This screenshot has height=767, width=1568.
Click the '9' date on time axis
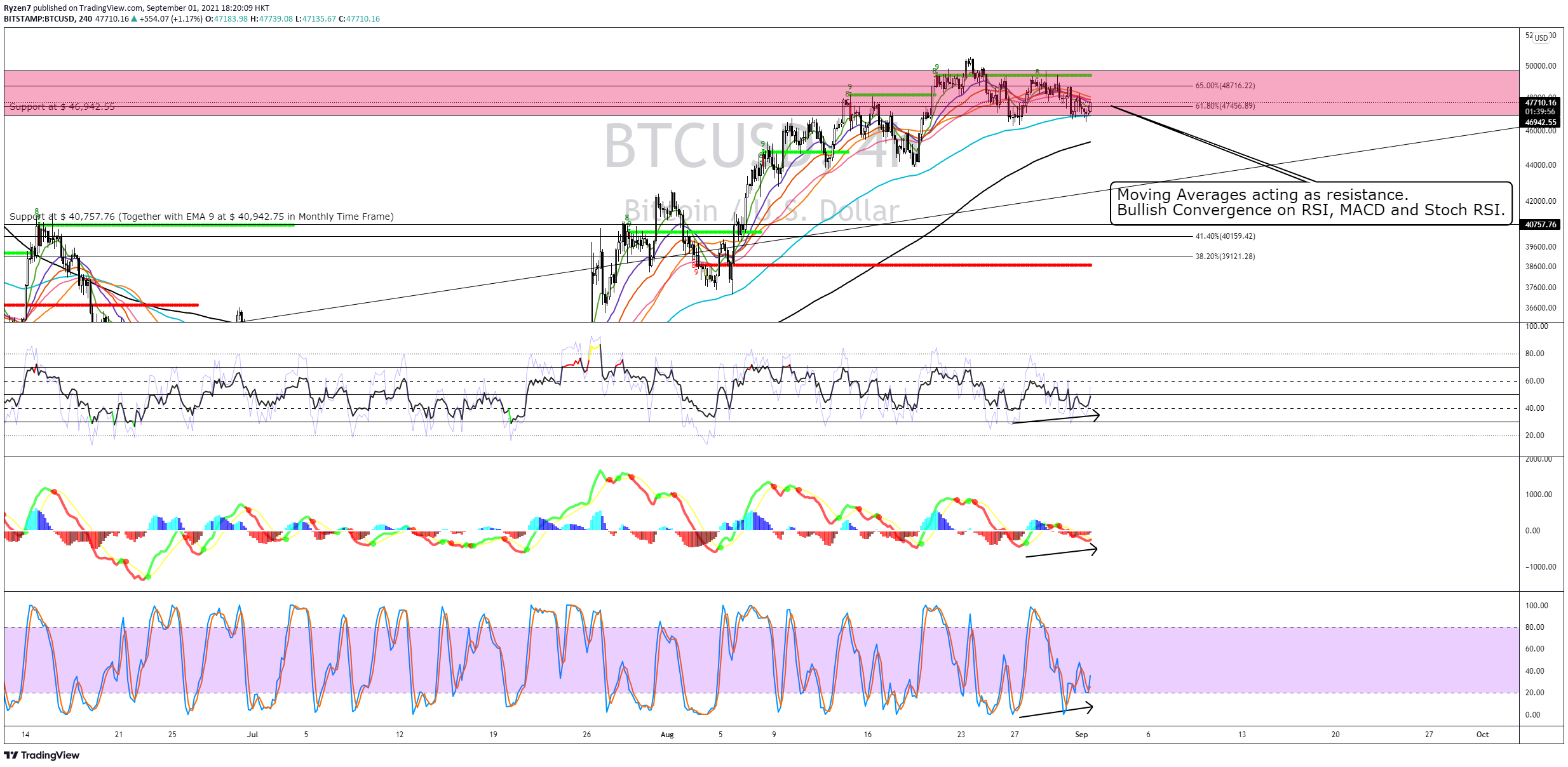[774, 735]
